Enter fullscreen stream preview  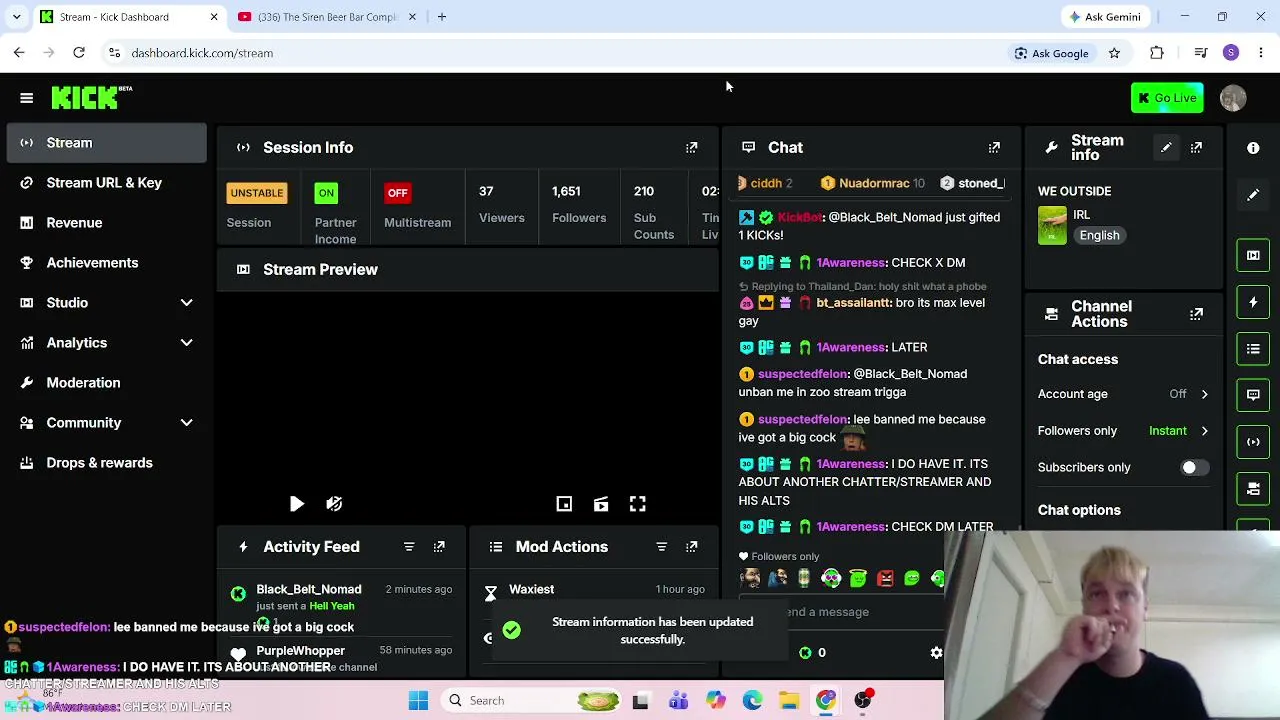pos(637,504)
